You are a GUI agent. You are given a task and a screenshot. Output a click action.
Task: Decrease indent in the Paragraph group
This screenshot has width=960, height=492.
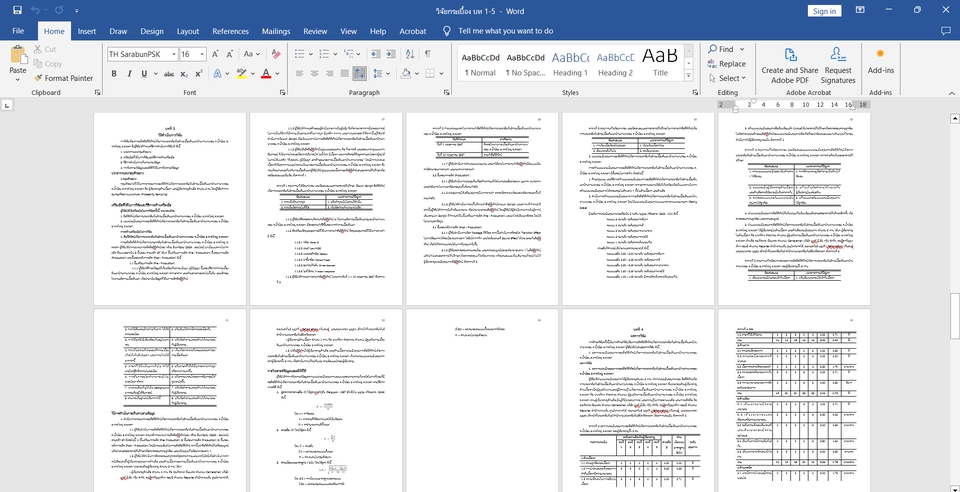[x=375, y=54]
